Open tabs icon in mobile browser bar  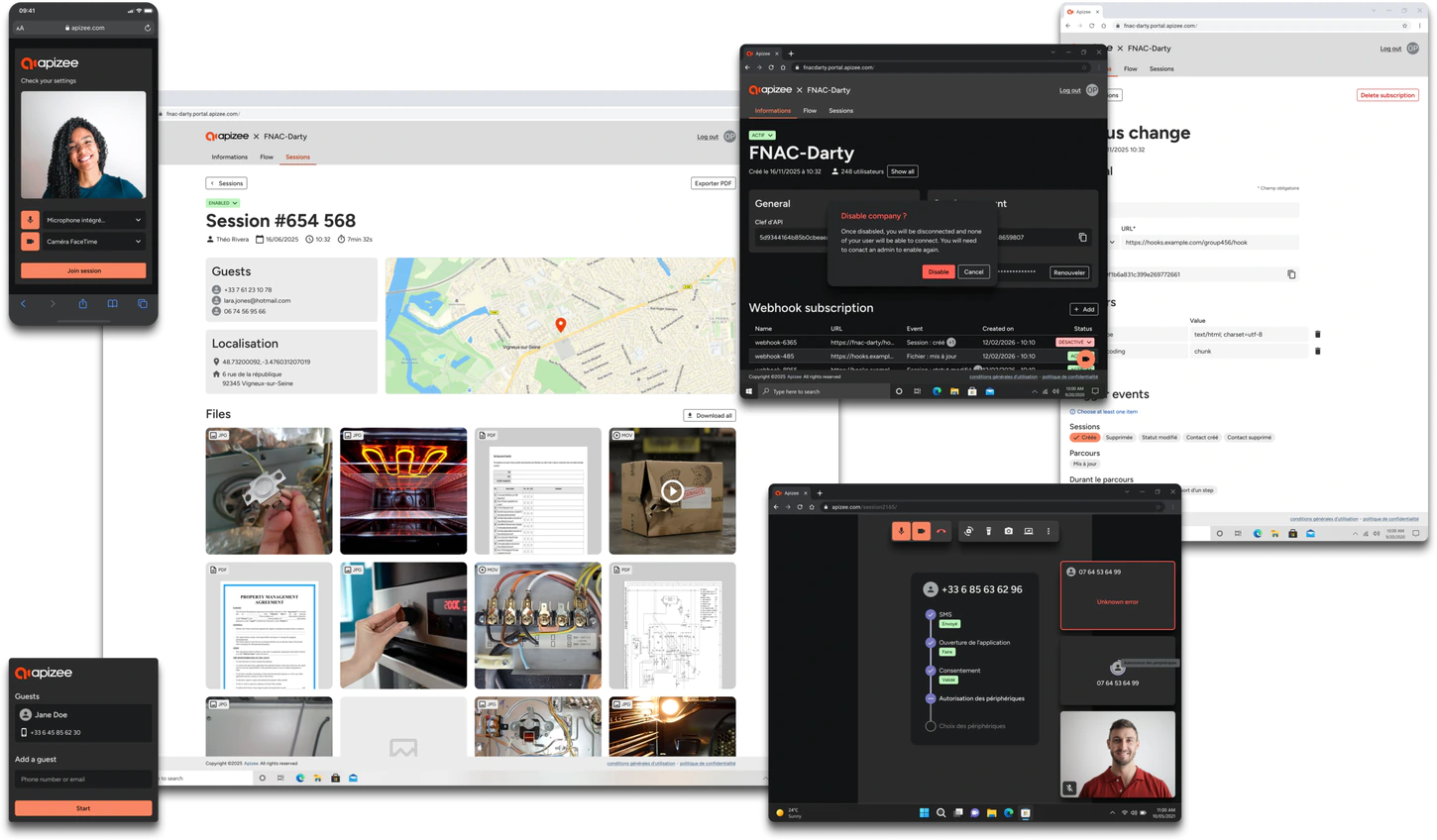pyautogui.click(x=143, y=304)
